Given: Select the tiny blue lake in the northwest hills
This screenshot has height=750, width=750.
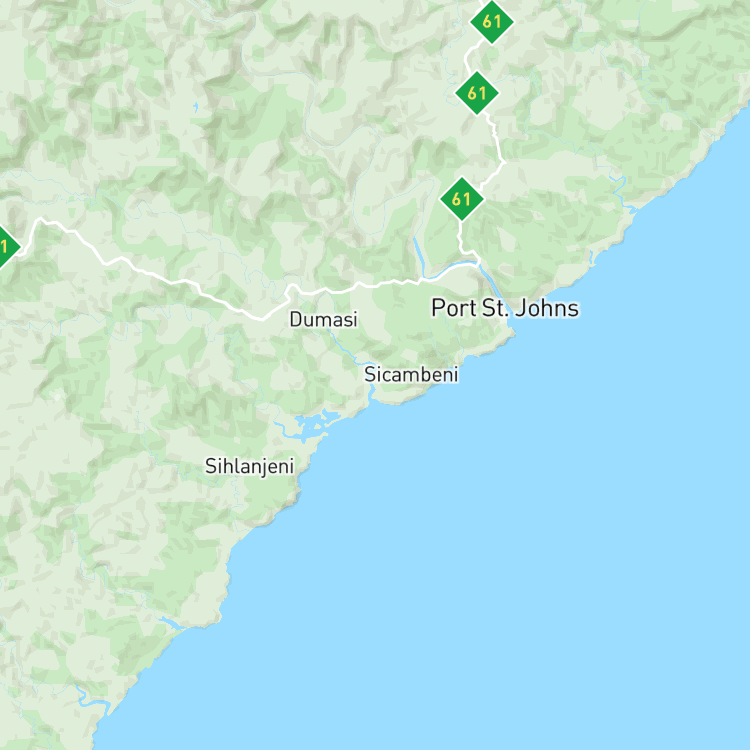Looking at the screenshot, I should (x=195, y=107).
